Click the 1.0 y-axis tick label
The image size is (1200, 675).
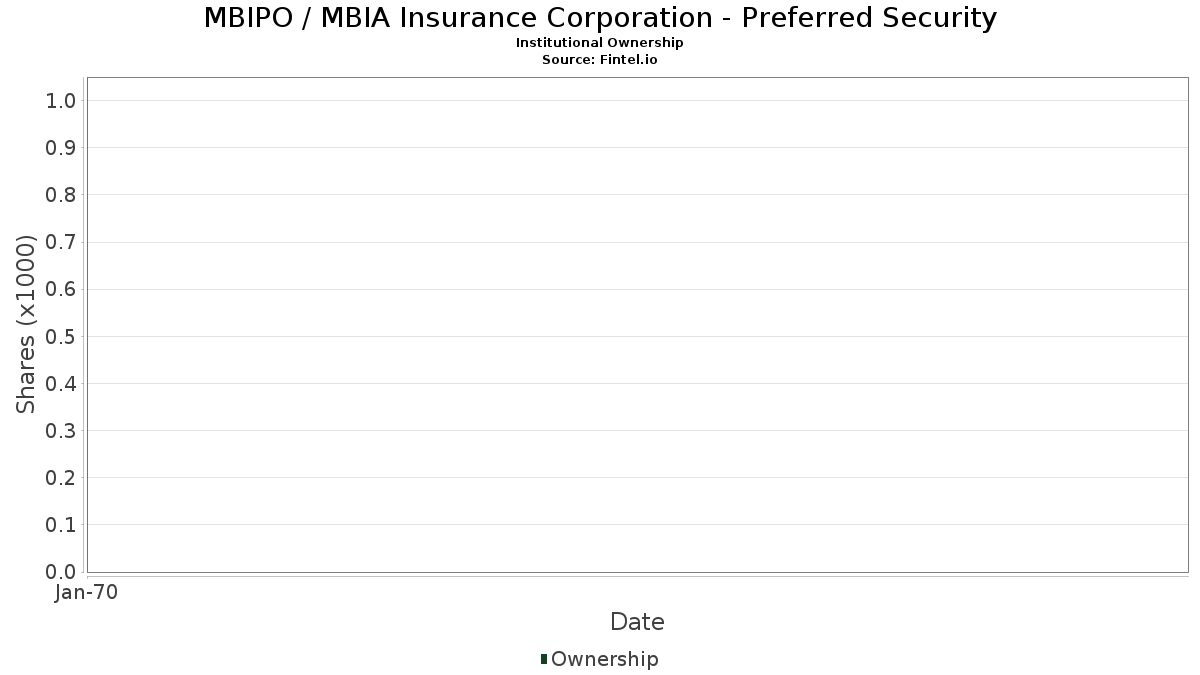(x=61, y=100)
